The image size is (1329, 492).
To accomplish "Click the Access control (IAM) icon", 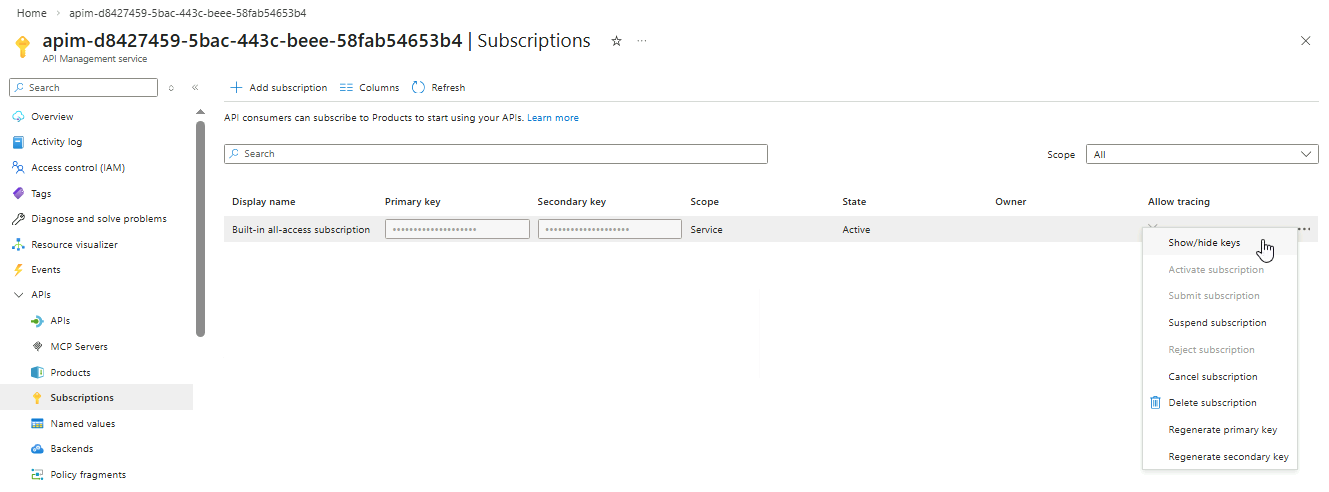I will [x=18, y=168].
